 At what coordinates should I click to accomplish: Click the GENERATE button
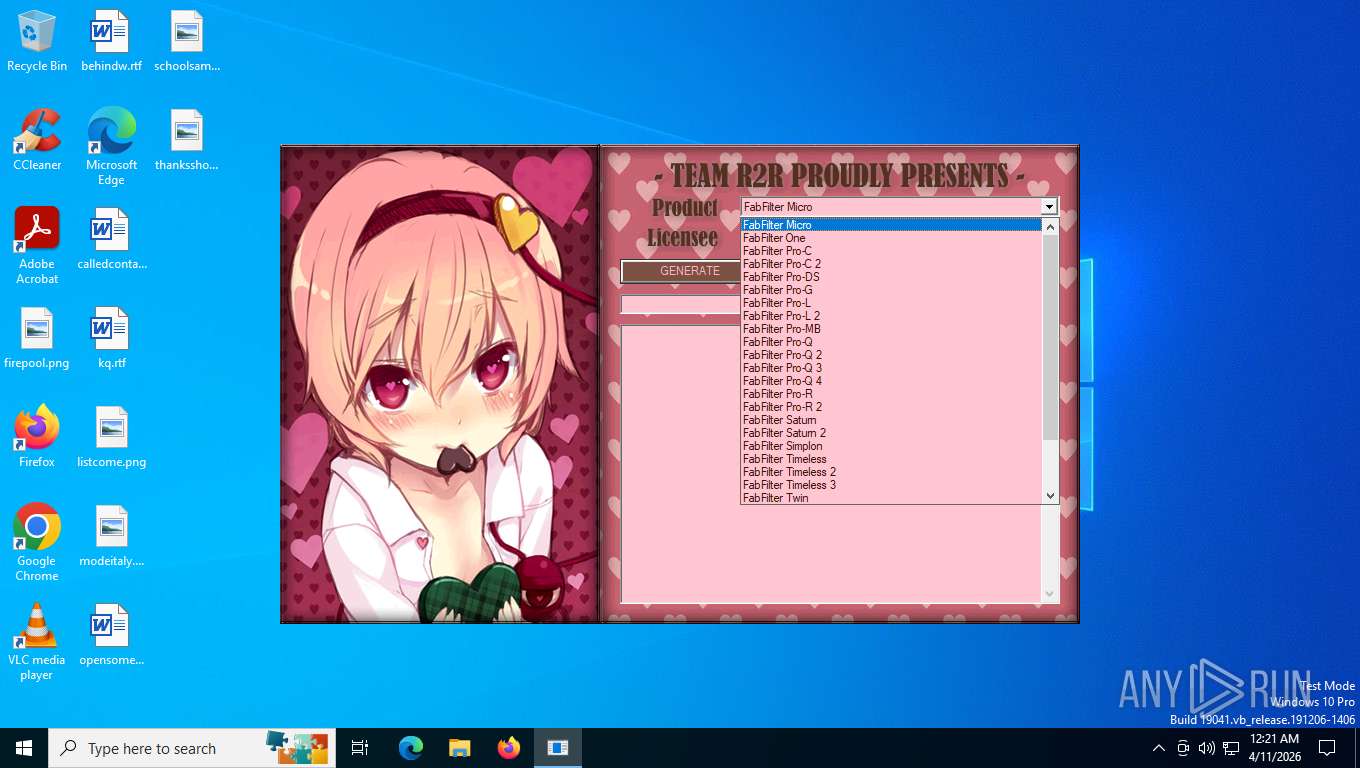pyautogui.click(x=681, y=271)
